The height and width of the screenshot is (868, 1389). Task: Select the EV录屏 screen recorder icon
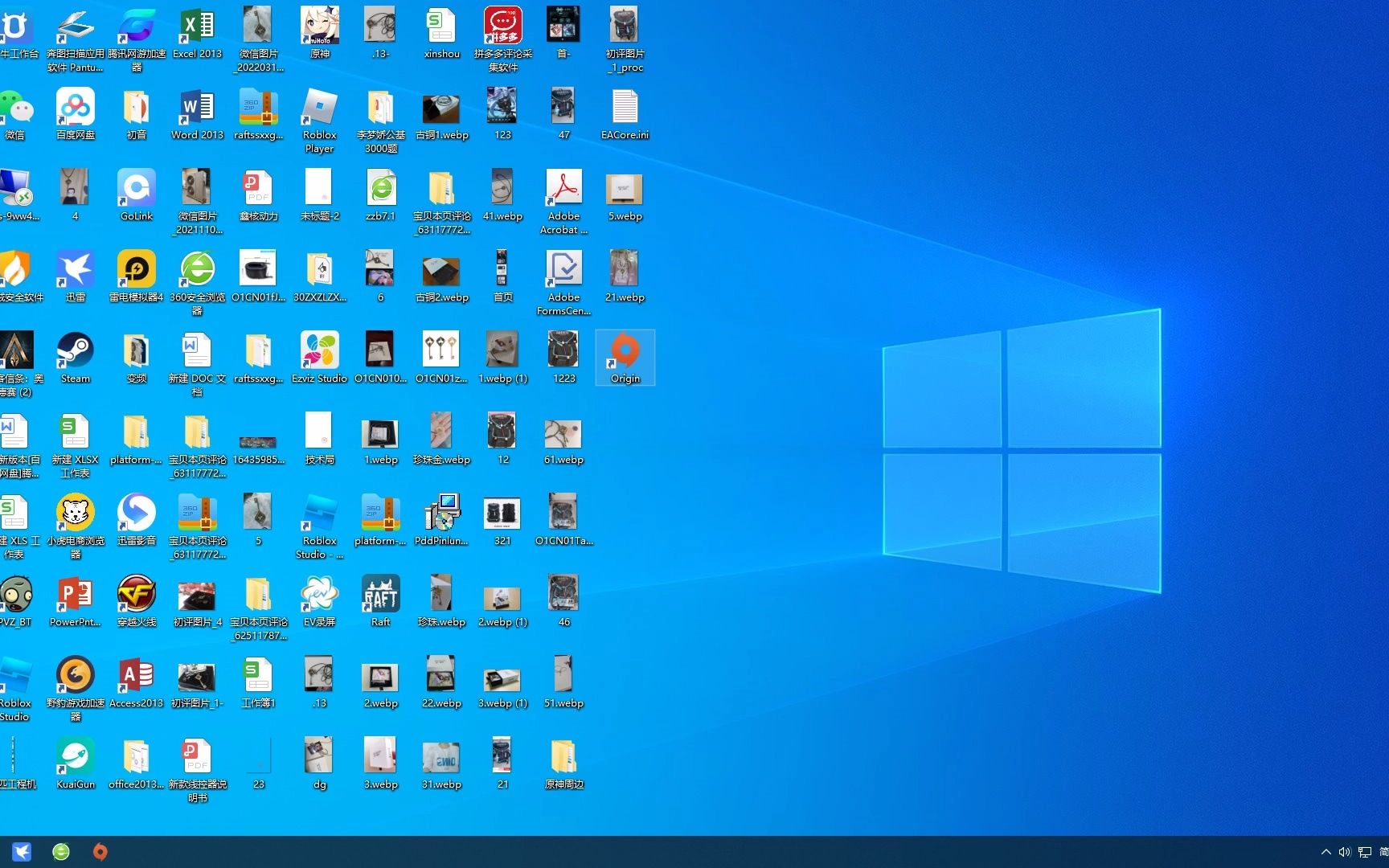click(319, 601)
